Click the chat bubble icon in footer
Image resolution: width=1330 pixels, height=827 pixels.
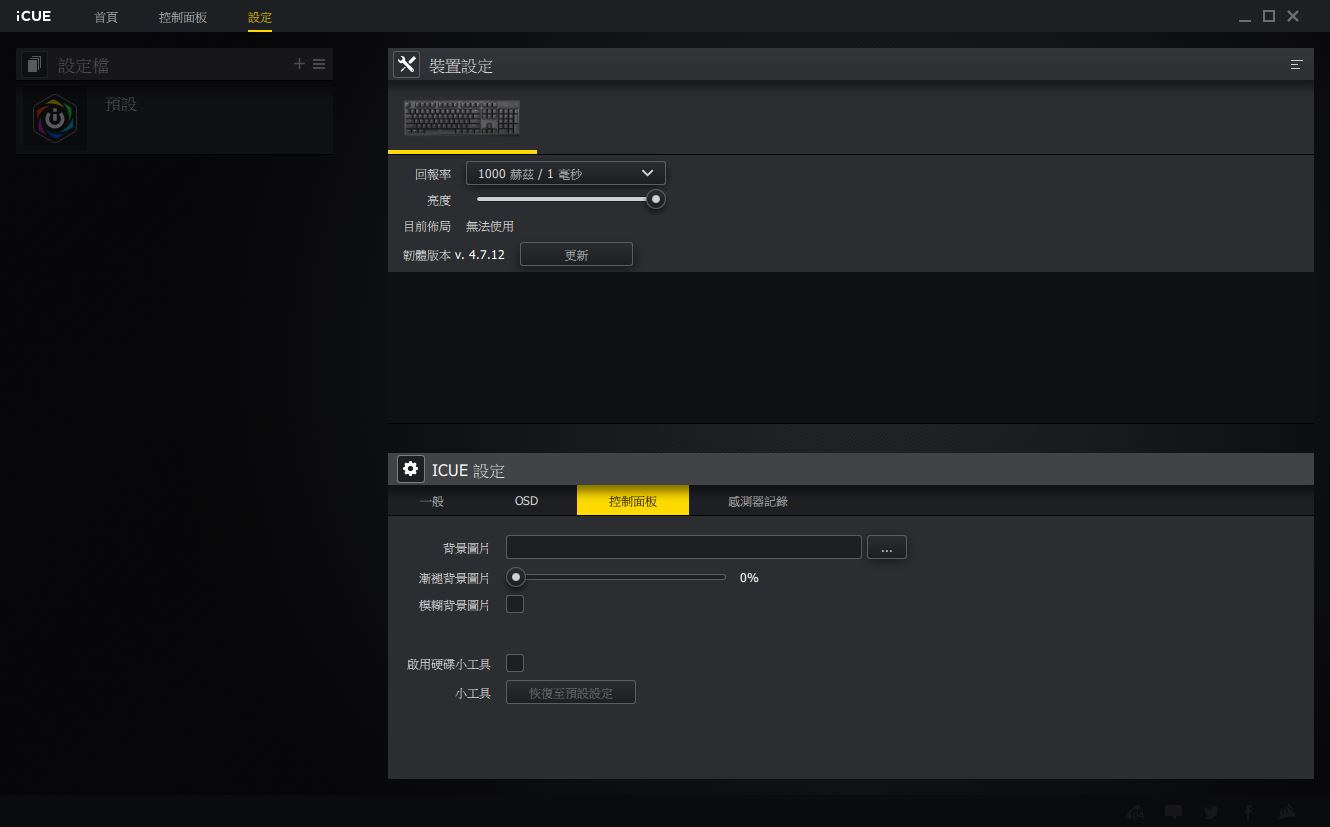click(x=1174, y=813)
